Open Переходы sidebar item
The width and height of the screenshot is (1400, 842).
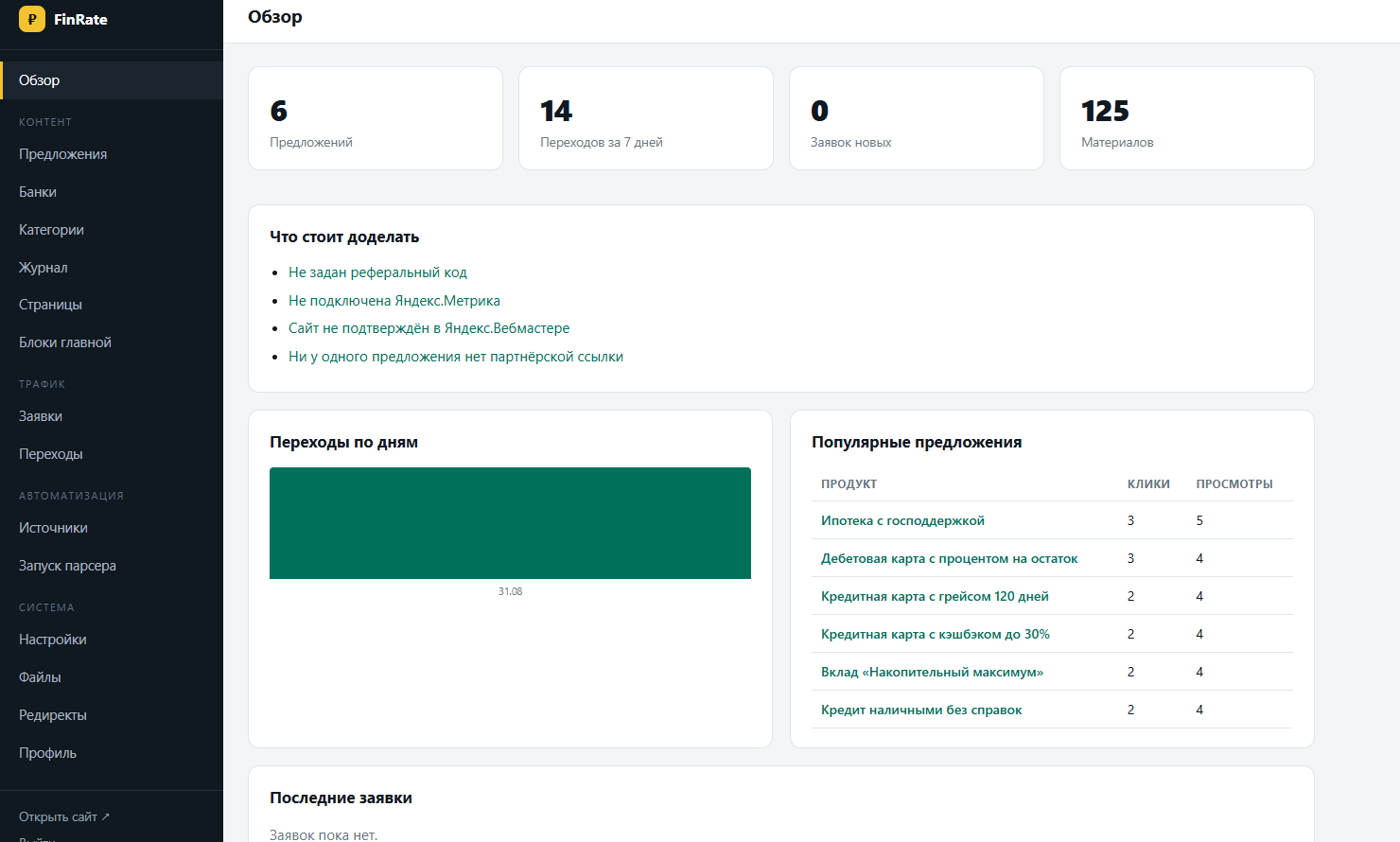pyautogui.click(x=112, y=454)
